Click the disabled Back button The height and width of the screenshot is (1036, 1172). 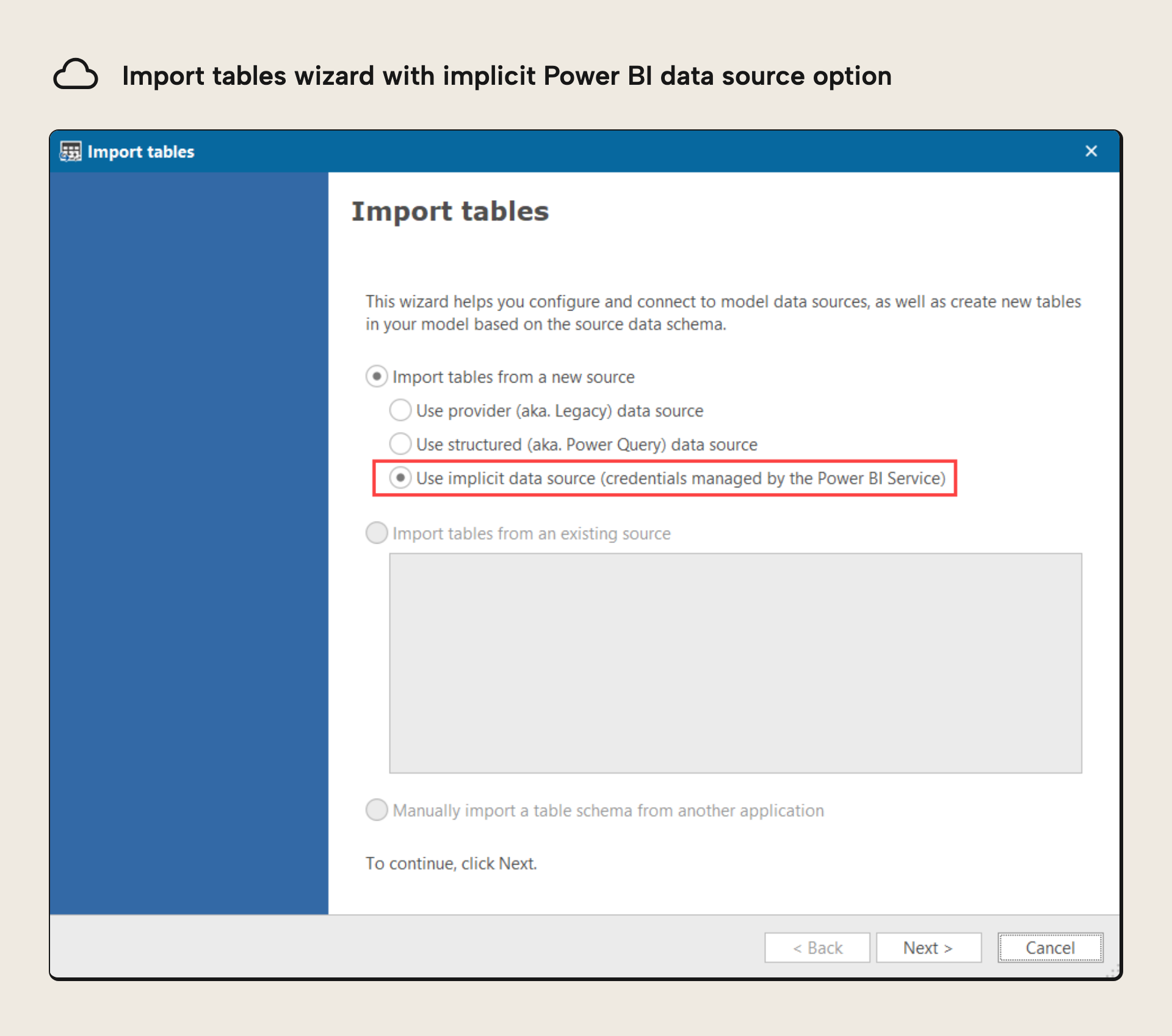tap(817, 948)
